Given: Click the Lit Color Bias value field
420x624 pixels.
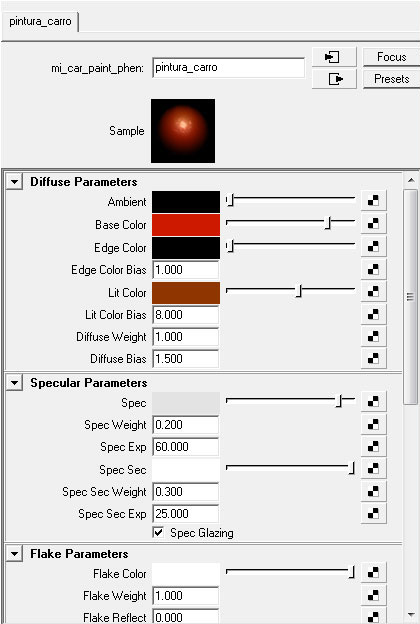Looking at the screenshot, I should pyautogui.click(x=186, y=315).
